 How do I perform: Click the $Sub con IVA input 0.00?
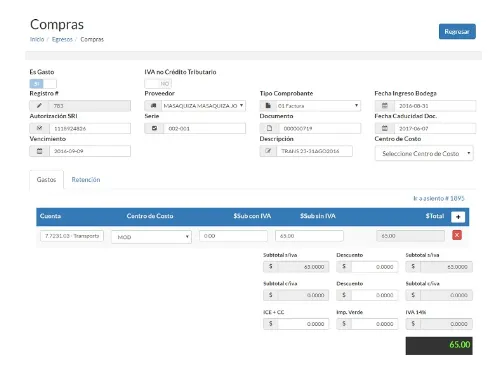233,236
